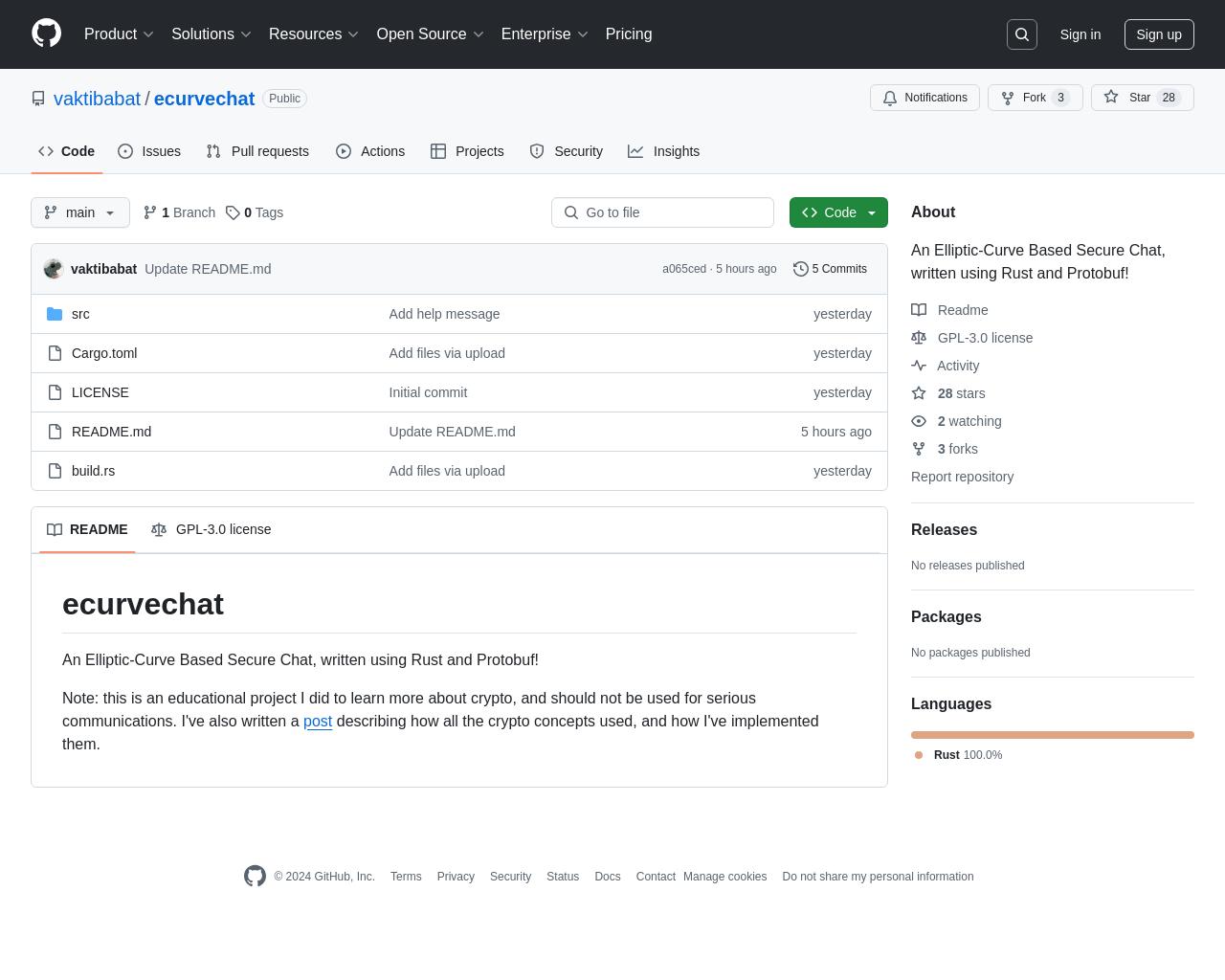Click the tag icon beside 0 Tags

point(233,212)
